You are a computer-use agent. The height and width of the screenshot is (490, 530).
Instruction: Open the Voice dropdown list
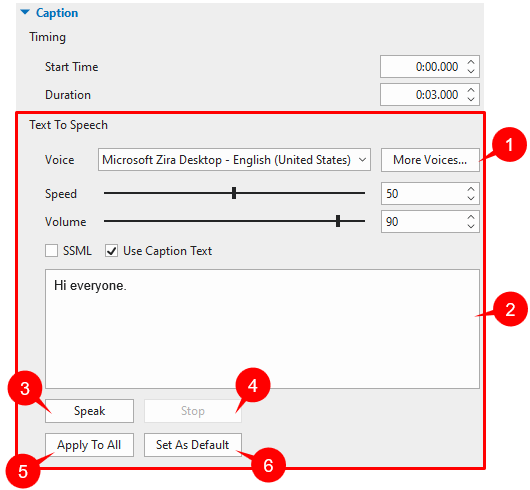tap(234, 160)
